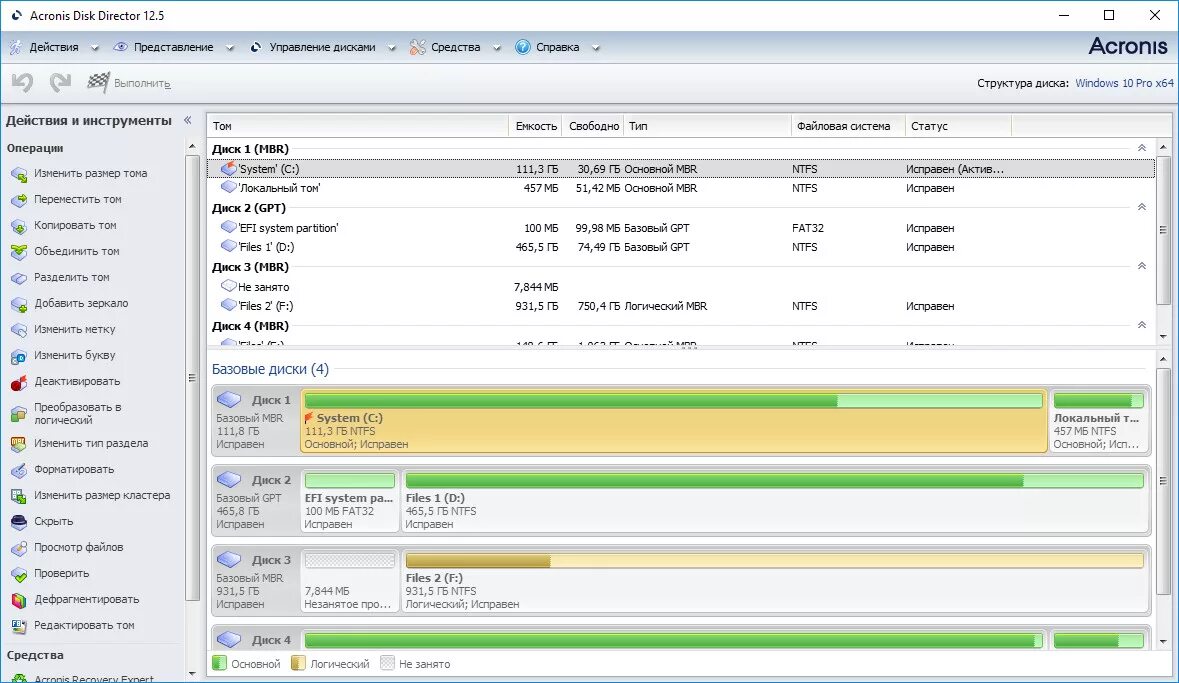Click the Convert to logical icon (Преобразовать в логический)
Screen dimensions: 1179x683
(x=19, y=414)
